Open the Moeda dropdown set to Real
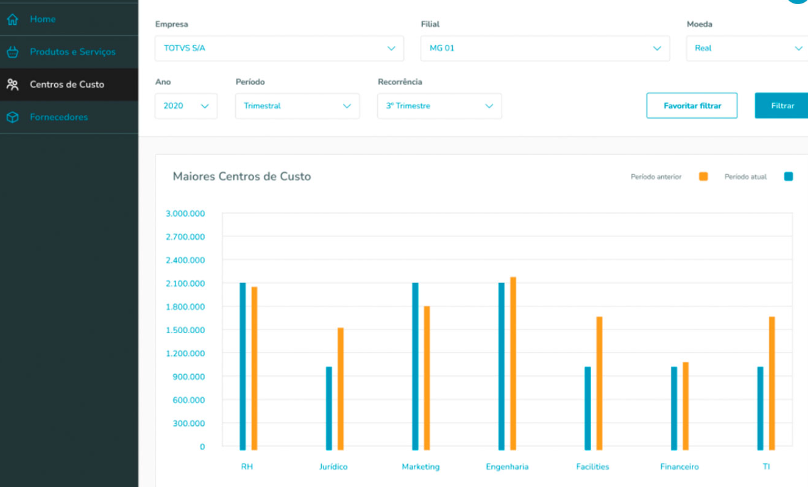 pyautogui.click(x=746, y=48)
